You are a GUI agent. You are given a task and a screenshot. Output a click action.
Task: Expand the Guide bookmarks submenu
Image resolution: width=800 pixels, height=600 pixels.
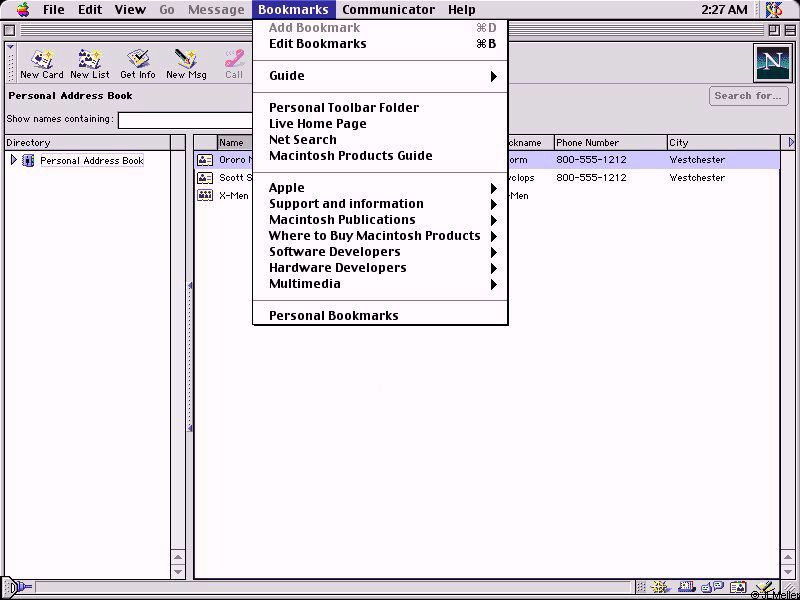(380, 76)
